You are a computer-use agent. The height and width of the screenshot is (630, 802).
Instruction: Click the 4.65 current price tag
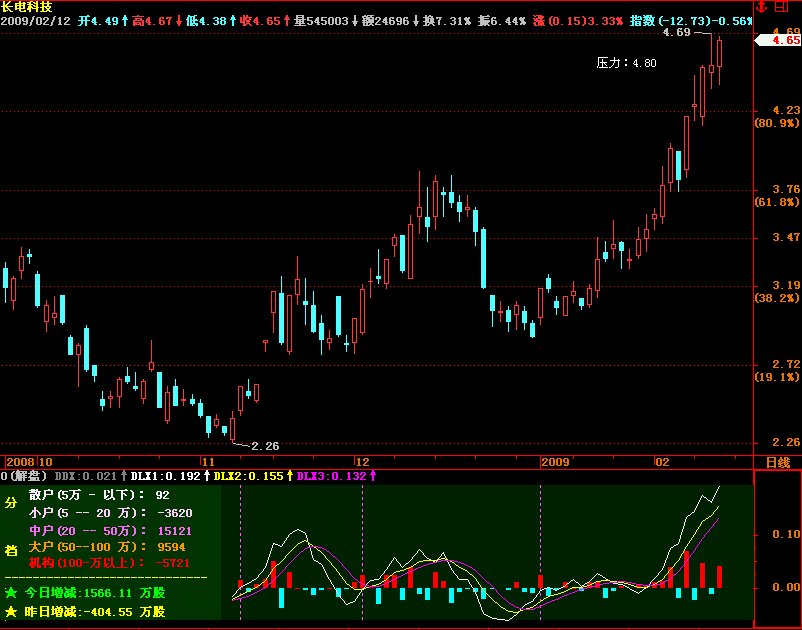tap(779, 41)
